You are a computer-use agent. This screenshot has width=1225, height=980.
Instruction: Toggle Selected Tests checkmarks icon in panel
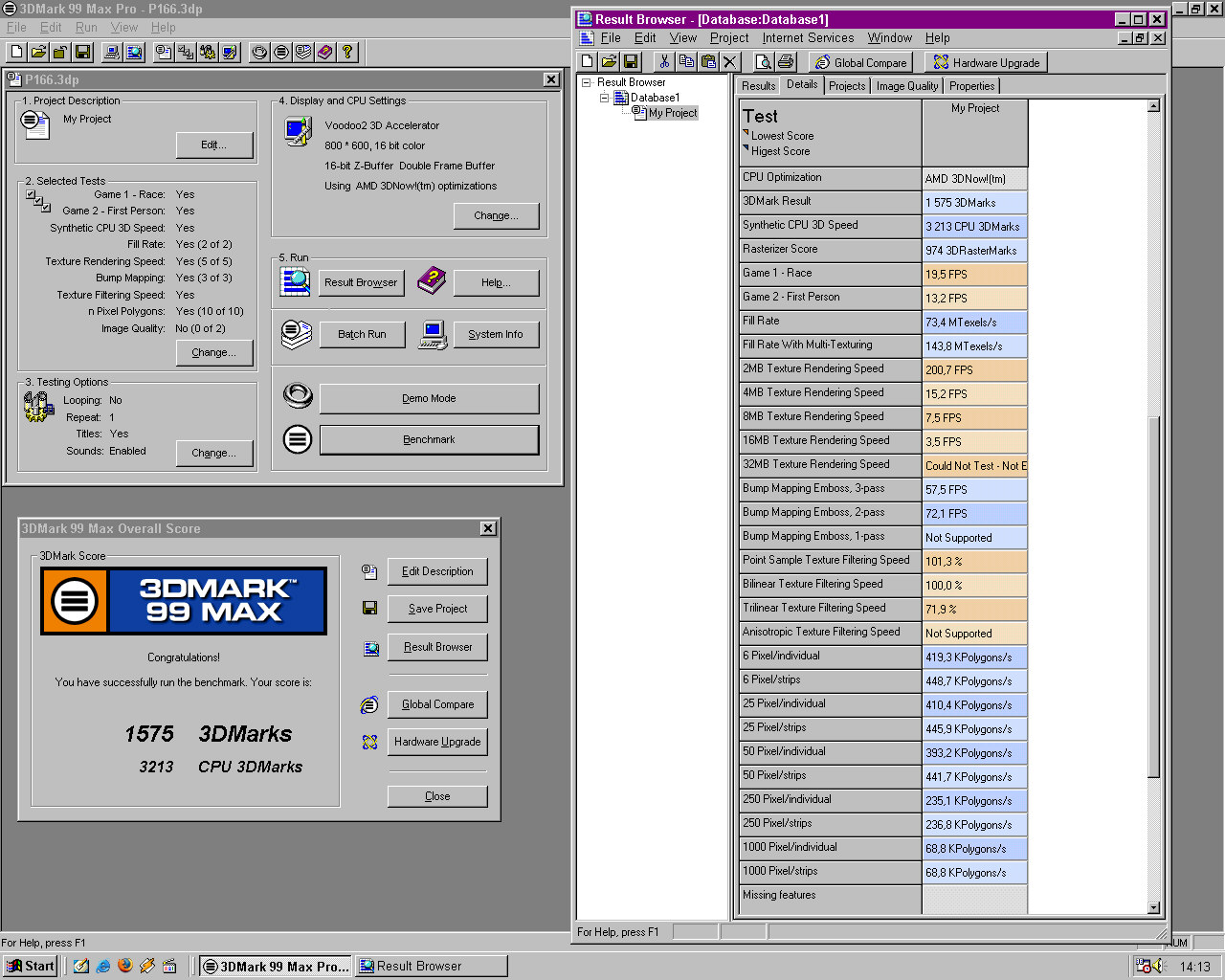coord(38,200)
